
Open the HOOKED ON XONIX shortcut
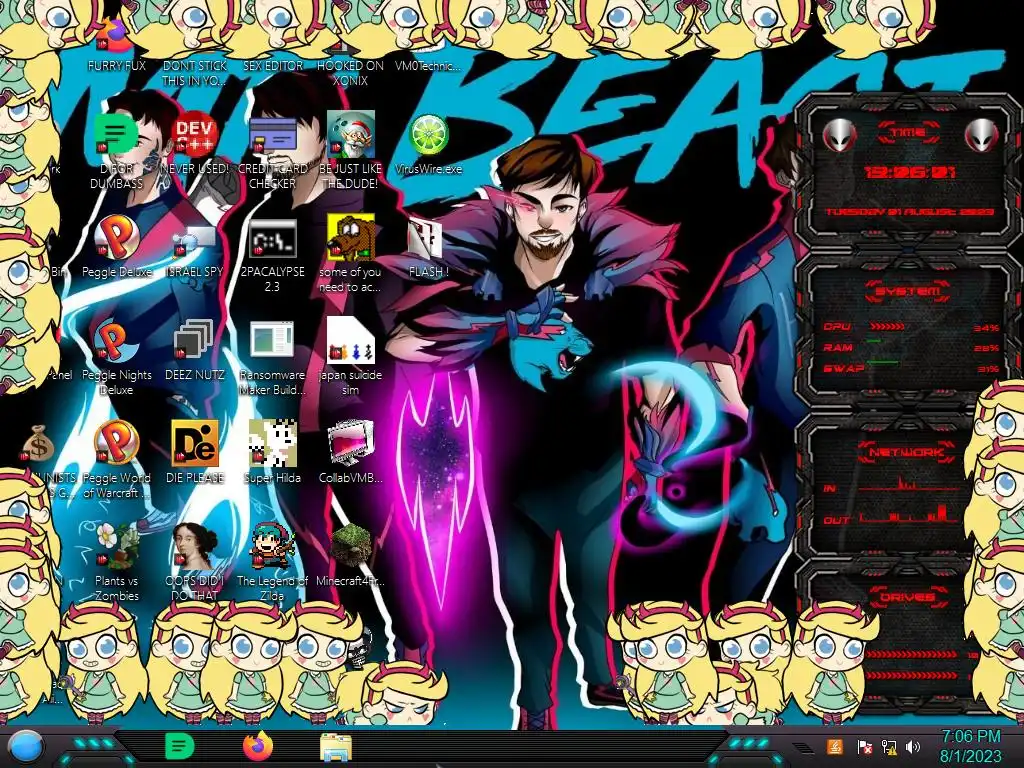(350, 65)
